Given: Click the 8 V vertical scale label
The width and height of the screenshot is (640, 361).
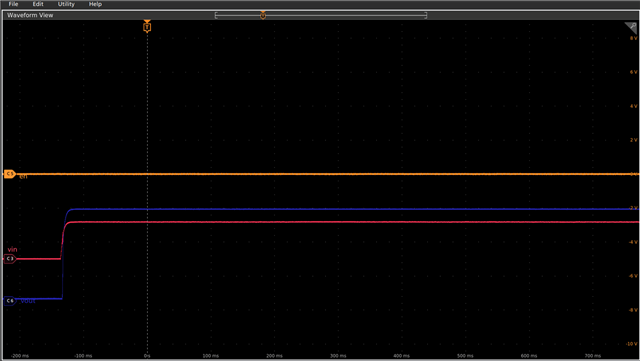Looking at the screenshot, I should click(x=633, y=38).
